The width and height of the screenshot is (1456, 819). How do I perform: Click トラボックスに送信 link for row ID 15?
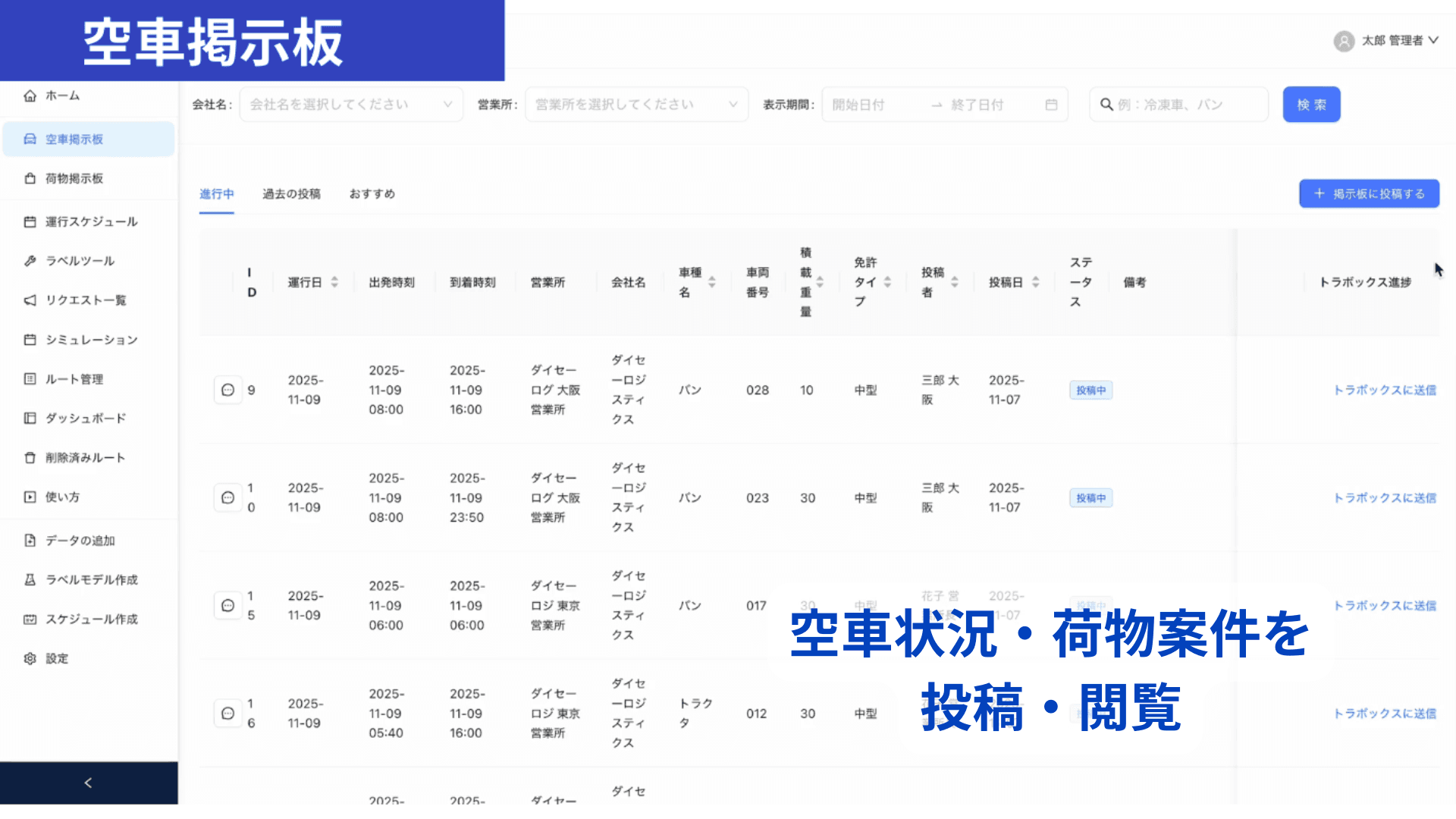pyautogui.click(x=1385, y=605)
